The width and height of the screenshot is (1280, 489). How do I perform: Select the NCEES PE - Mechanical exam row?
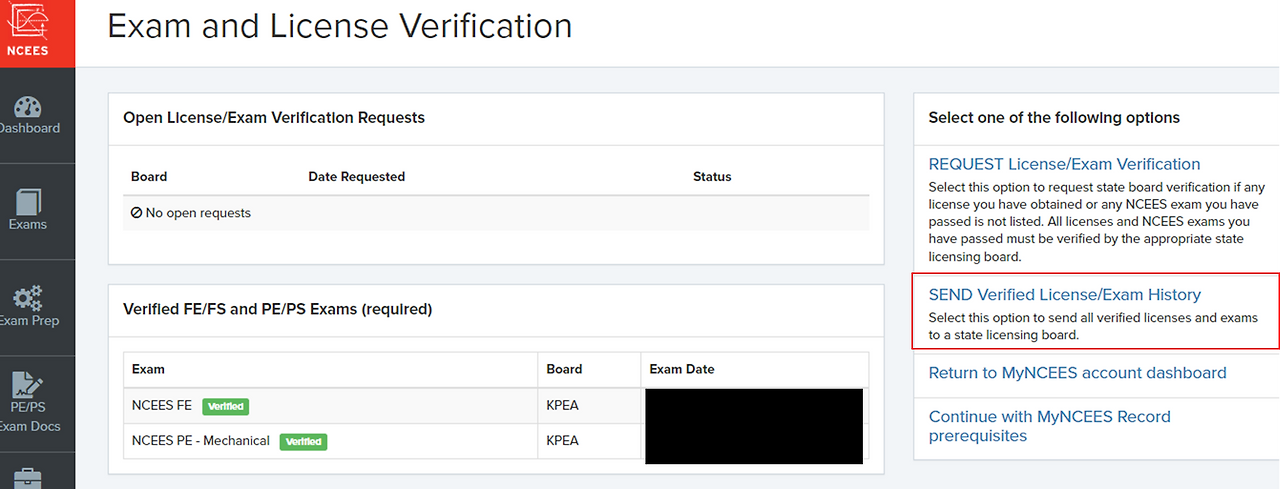pyautogui.click(x=496, y=441)
